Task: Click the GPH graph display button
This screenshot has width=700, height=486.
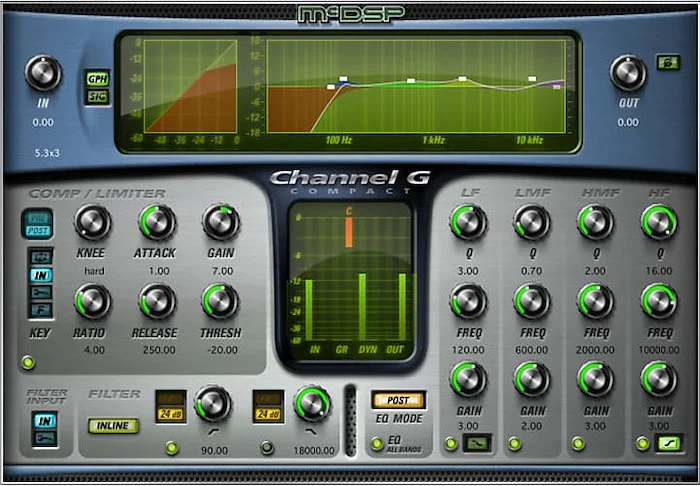Action: pyautogui.click(x=98, y=79)
